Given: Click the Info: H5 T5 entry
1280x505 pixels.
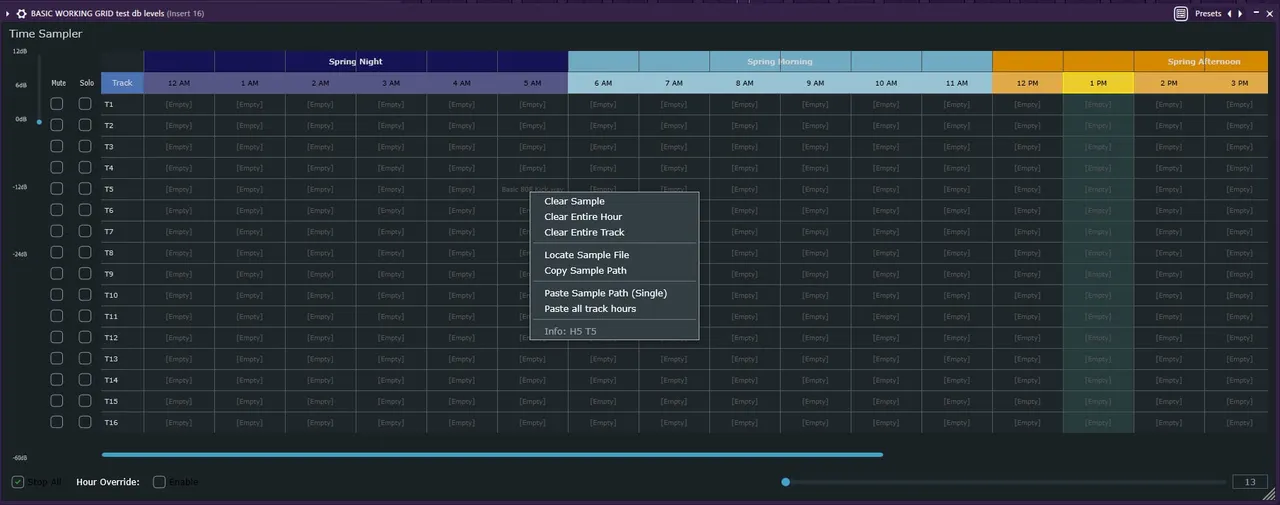Looking at the screenshot, I should click(x=614, y=331).
